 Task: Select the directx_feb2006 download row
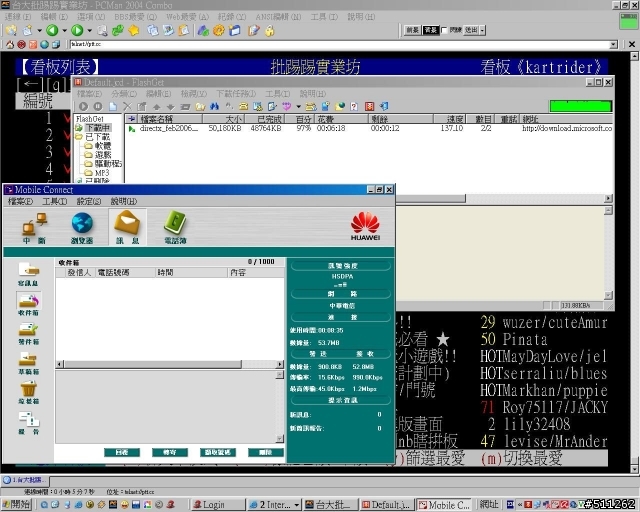(x=370, y=129)
